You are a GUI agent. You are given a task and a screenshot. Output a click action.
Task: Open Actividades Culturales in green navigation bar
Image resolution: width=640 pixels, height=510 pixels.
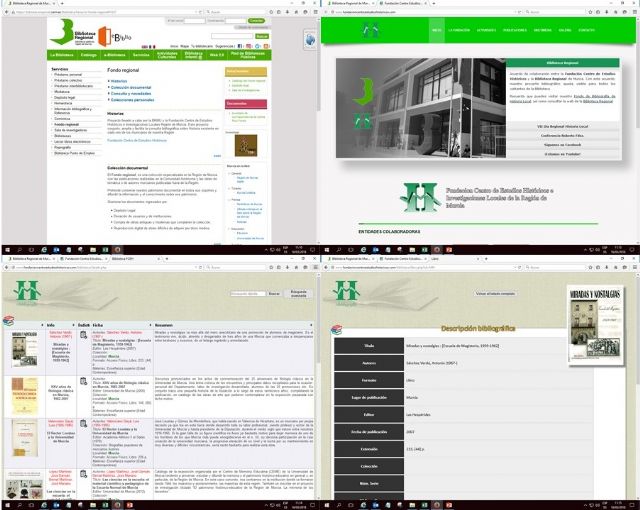(167, 55)
